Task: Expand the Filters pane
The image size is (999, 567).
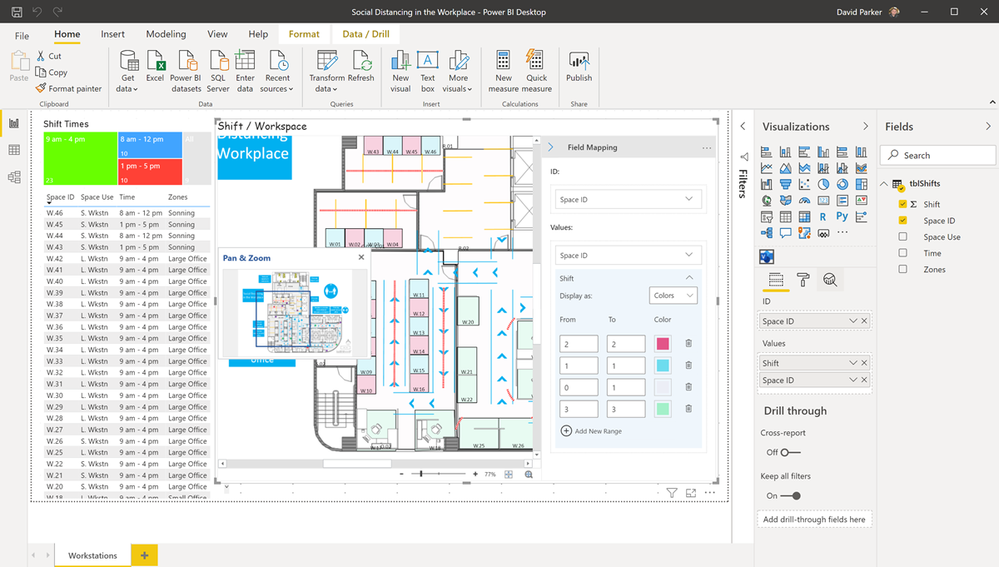Action: (x=743, y=126)
